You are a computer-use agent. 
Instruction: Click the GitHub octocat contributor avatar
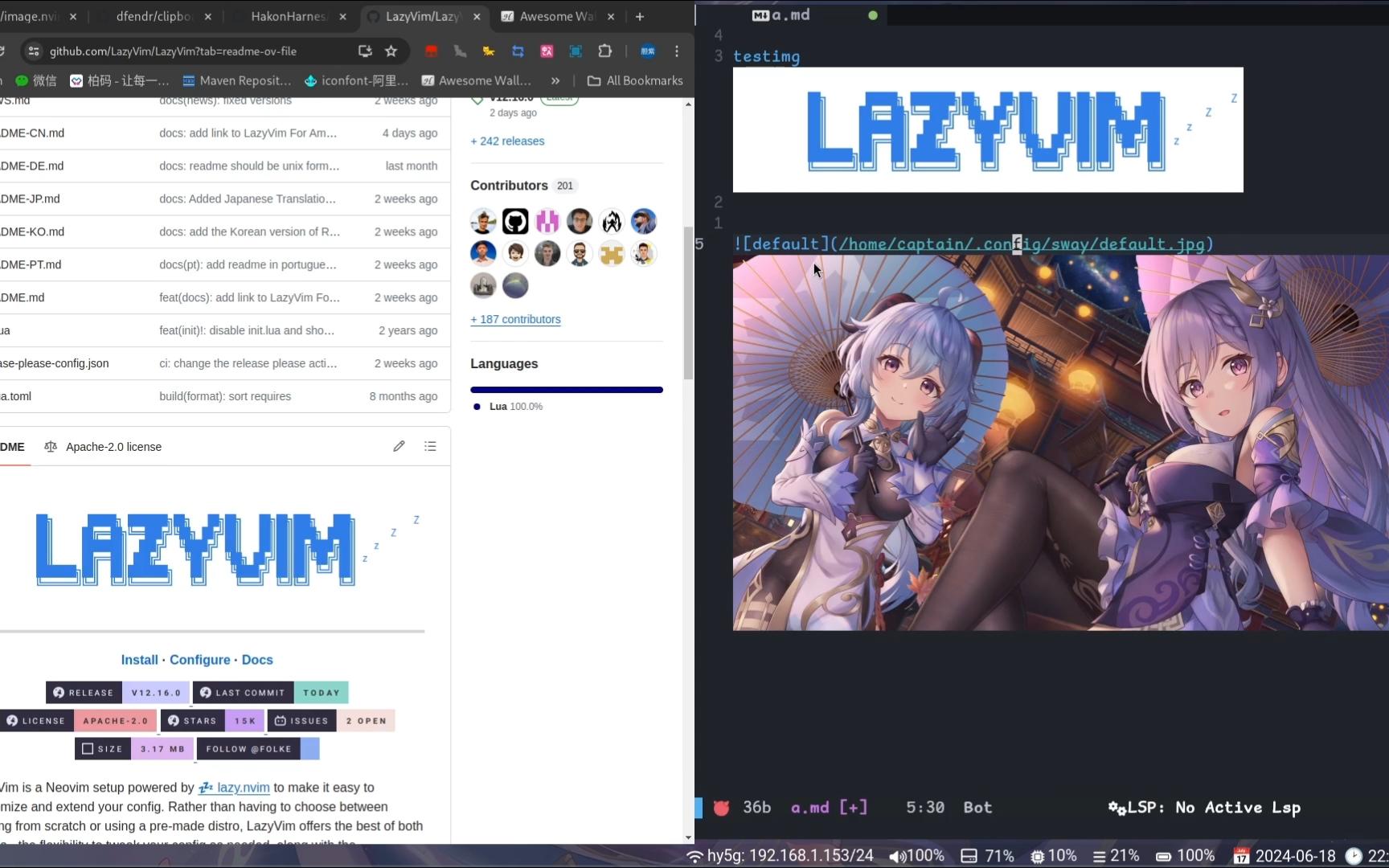515,221
